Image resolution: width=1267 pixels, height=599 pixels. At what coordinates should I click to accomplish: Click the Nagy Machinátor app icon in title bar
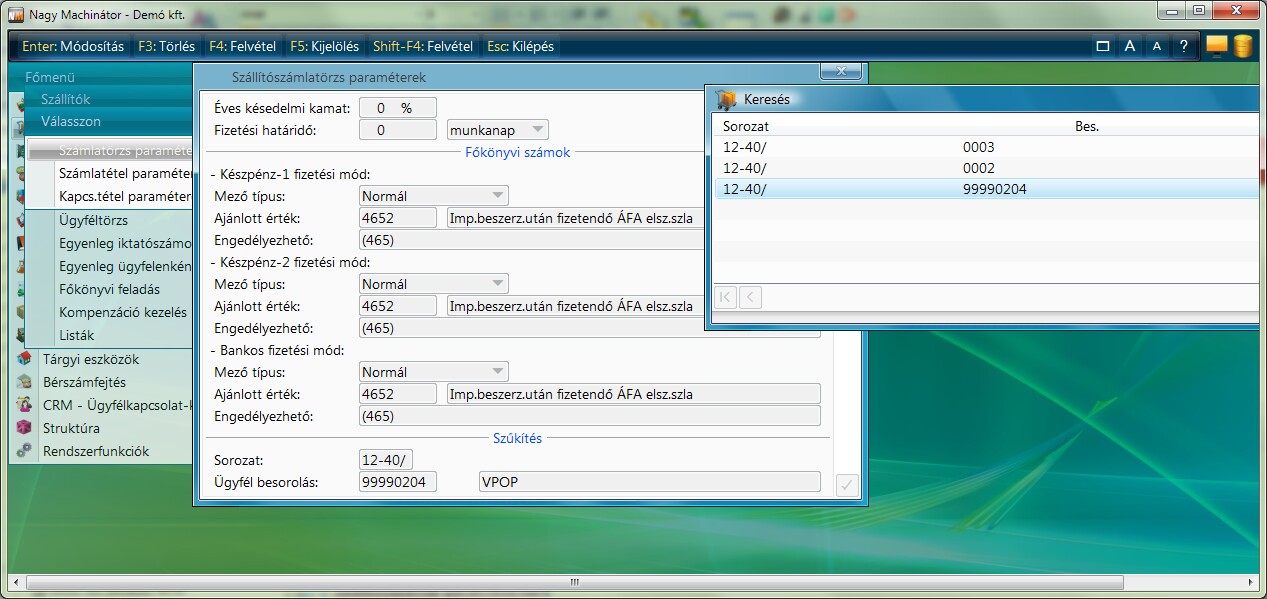(x=16, y=15)
